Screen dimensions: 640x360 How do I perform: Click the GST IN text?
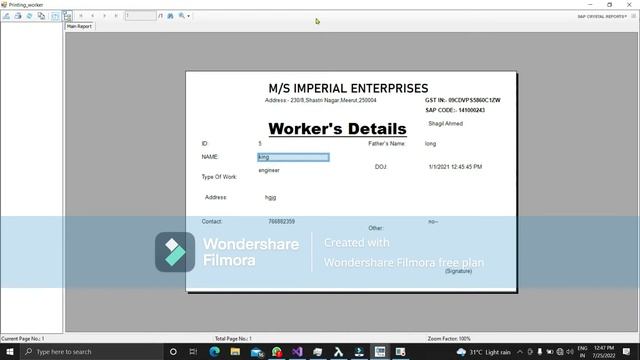click(463, 100)
